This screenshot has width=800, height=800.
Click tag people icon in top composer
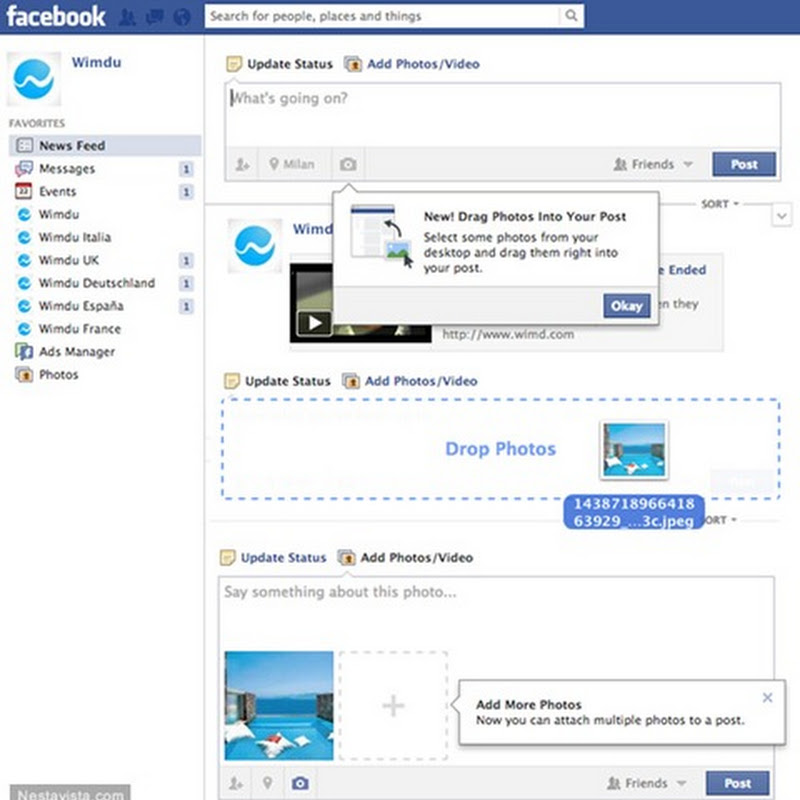[x=242, y=164]
